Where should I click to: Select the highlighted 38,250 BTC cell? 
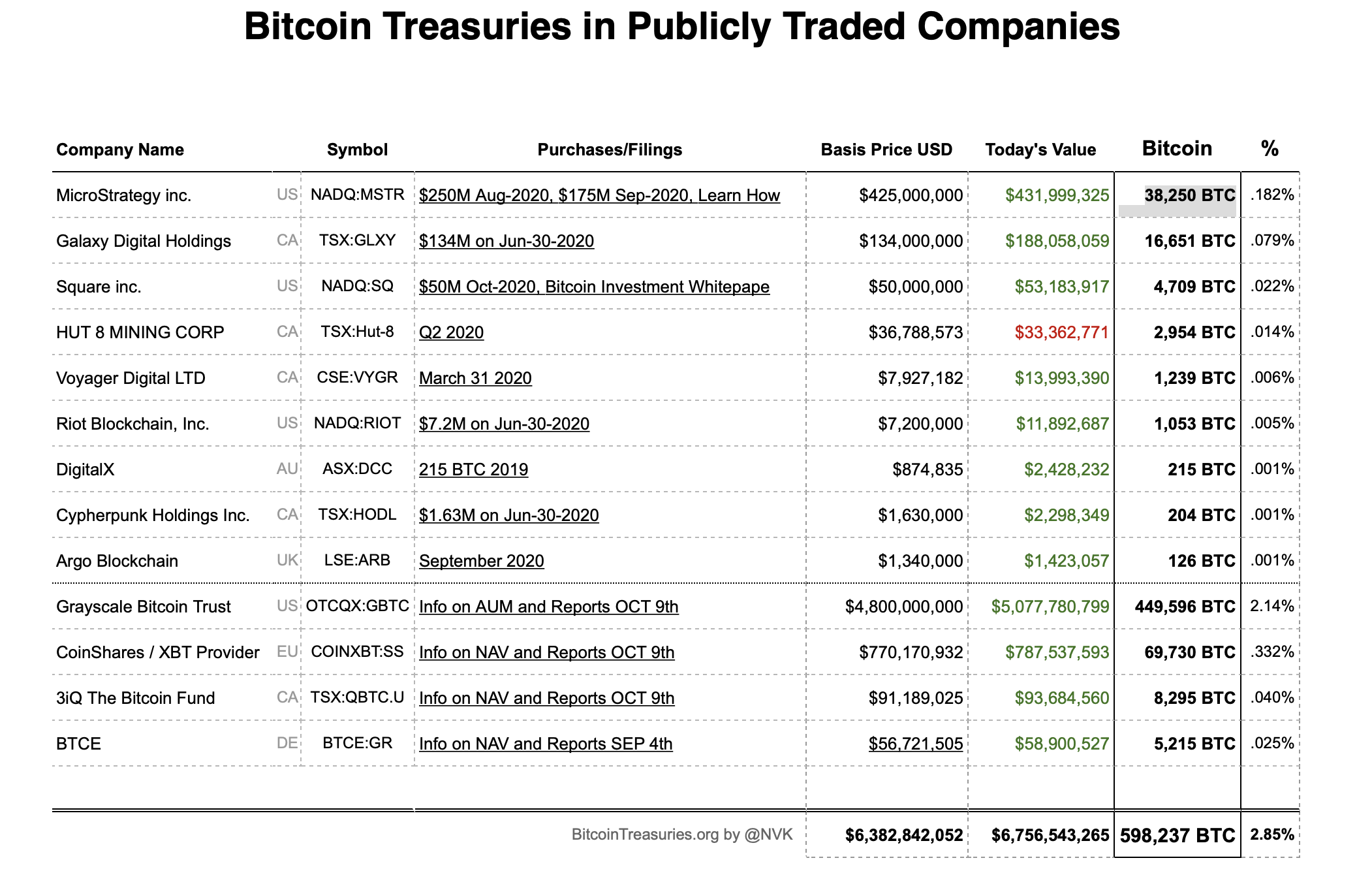(1189, 195)
